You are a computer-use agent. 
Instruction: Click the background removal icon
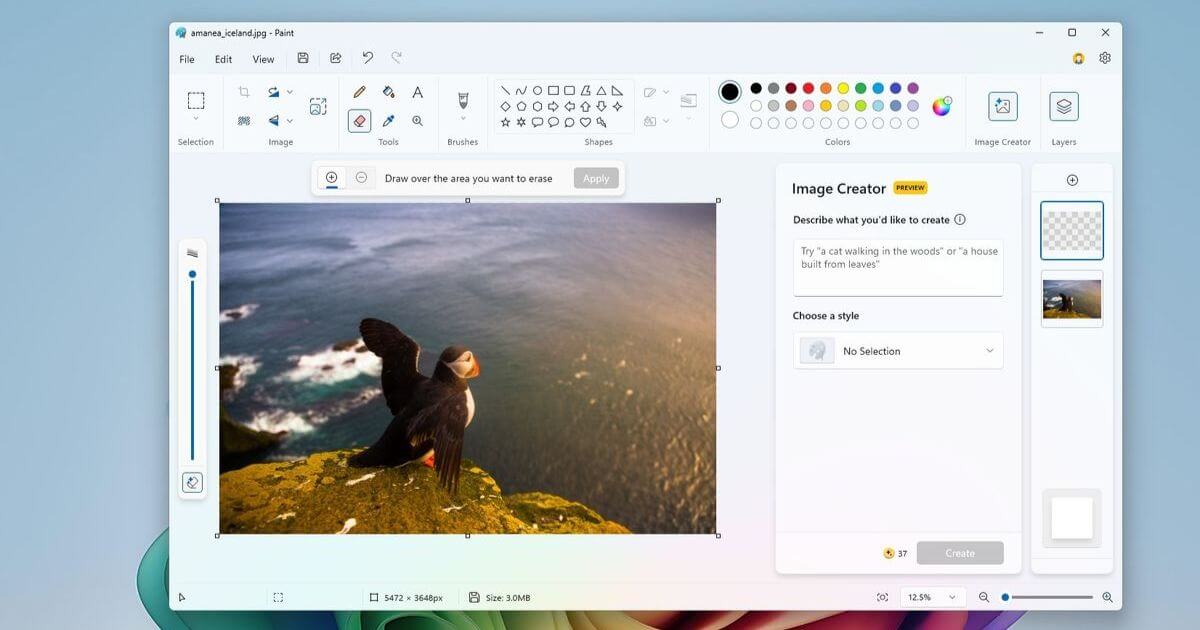[244, 120]
